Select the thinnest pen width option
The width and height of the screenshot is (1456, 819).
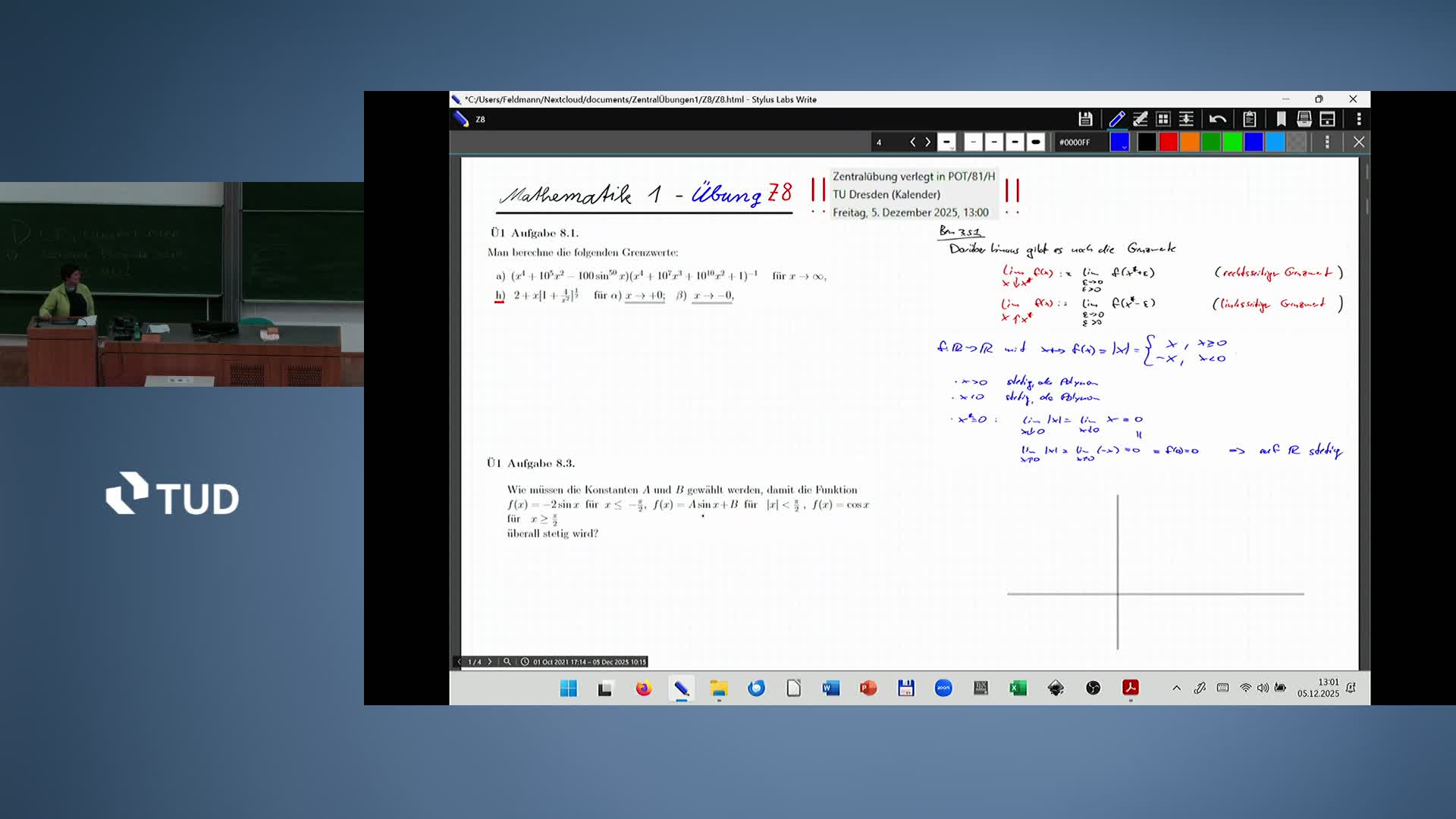pos(974,143)
